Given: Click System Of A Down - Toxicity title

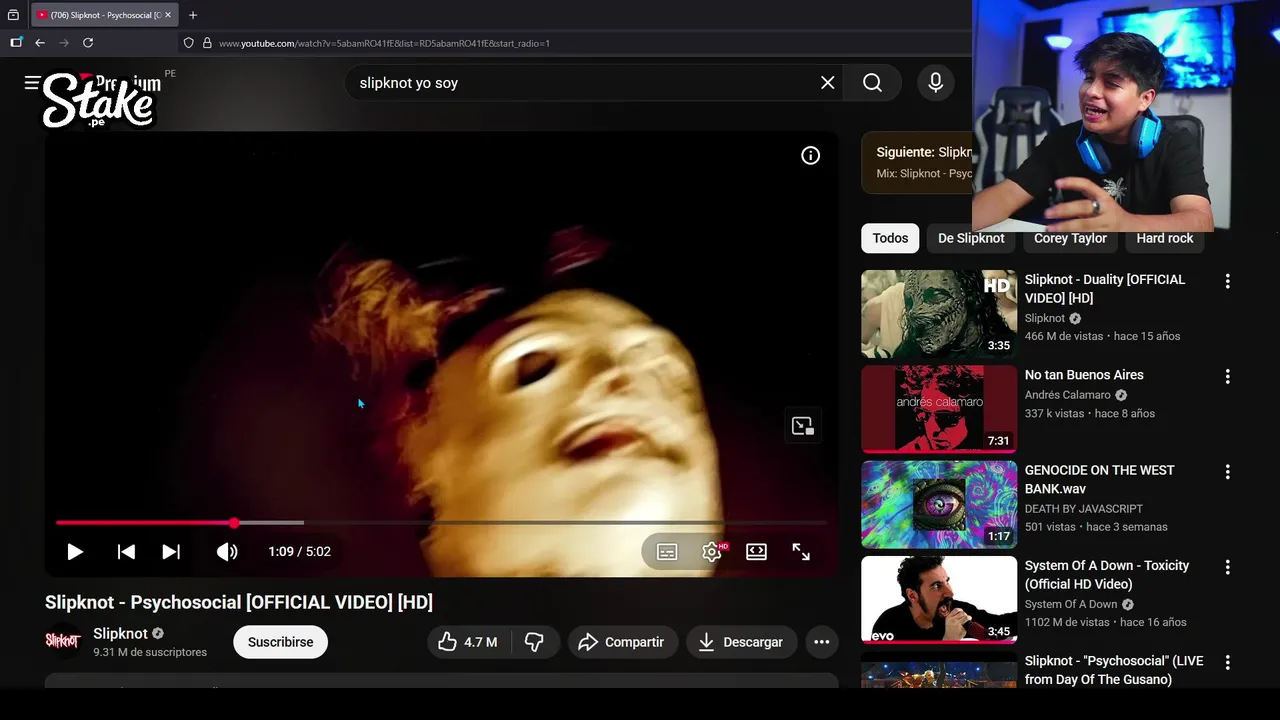Looking at the screenshot, I should click(x=1107, y=575).
